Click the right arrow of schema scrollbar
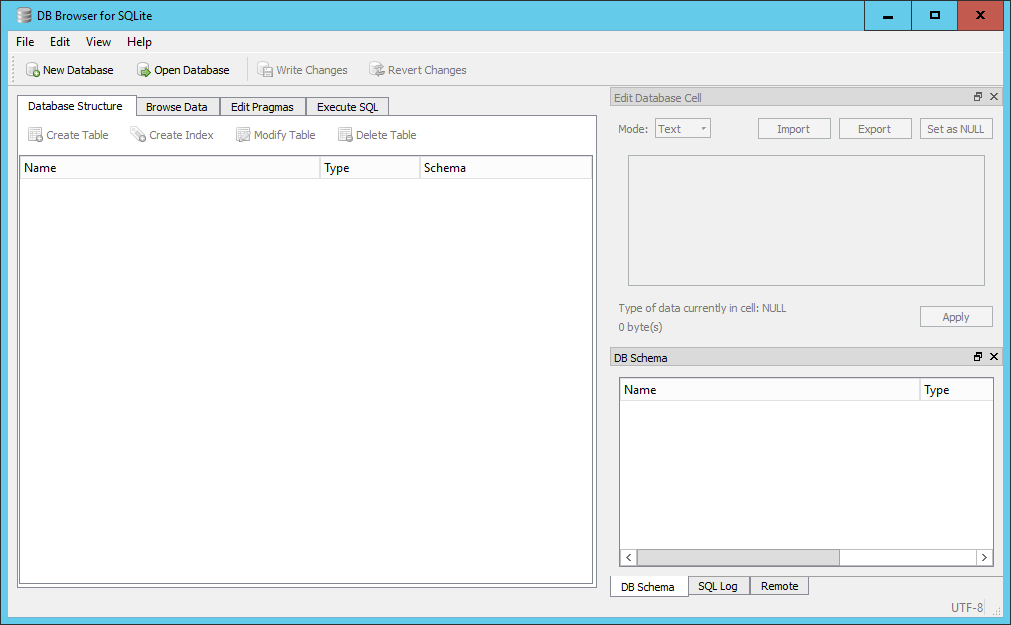Viewport: 1011px width, 625px height. 984,557
